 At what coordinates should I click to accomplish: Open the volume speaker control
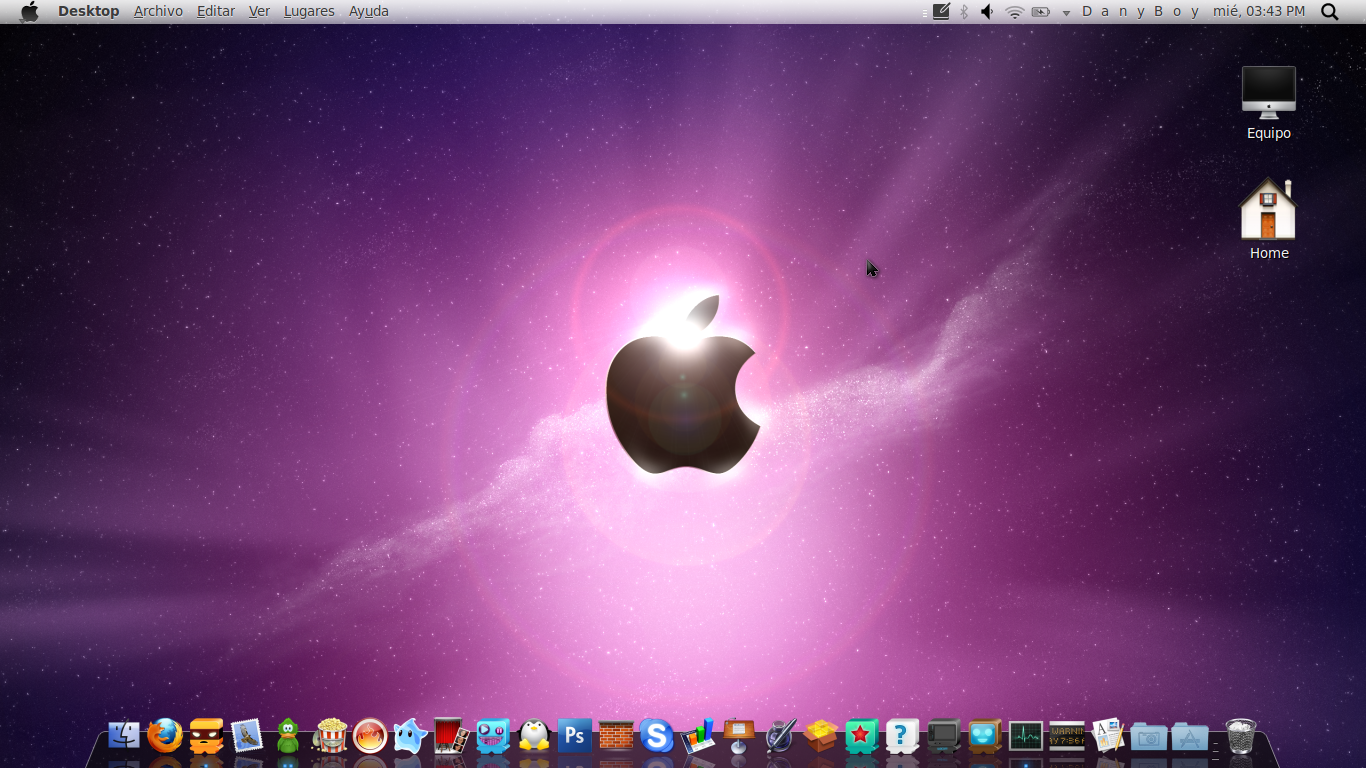point(988,11)
